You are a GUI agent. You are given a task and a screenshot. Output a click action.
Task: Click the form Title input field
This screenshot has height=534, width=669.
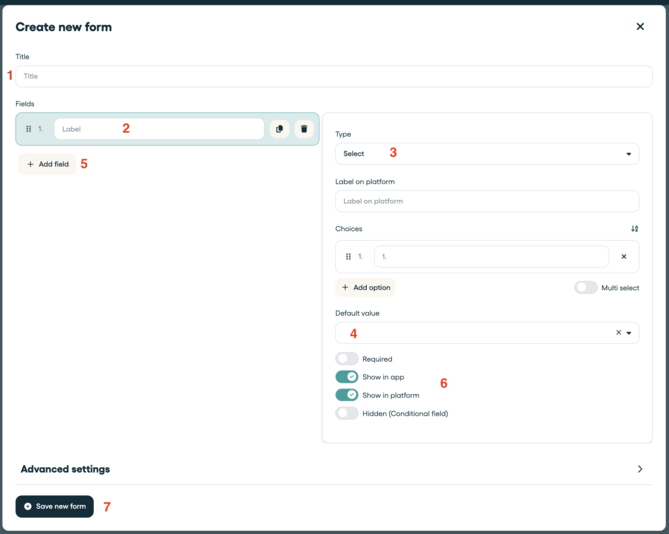coord(334,76)
